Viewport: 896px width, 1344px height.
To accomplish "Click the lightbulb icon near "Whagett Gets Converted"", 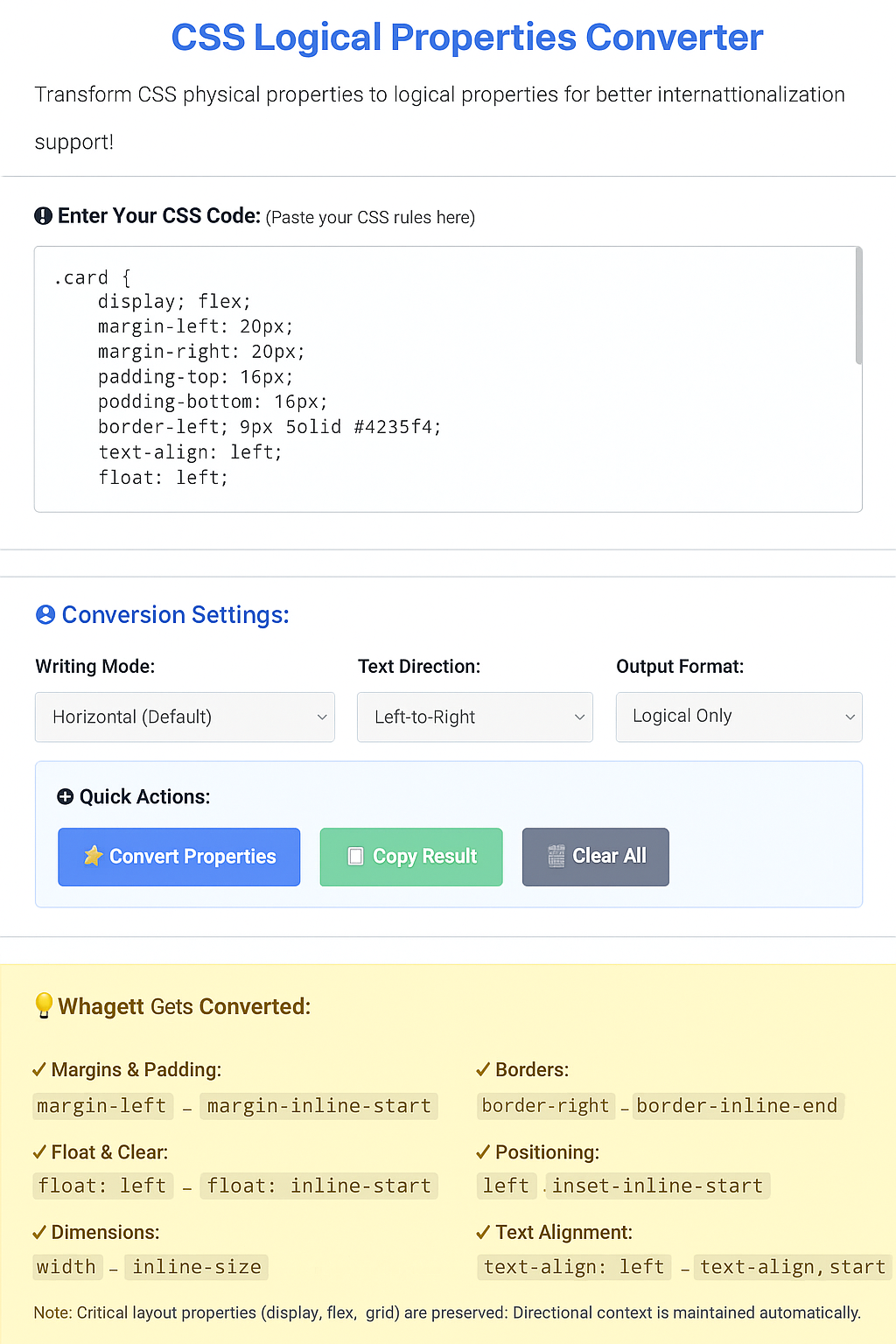I will pos(43,1006).
